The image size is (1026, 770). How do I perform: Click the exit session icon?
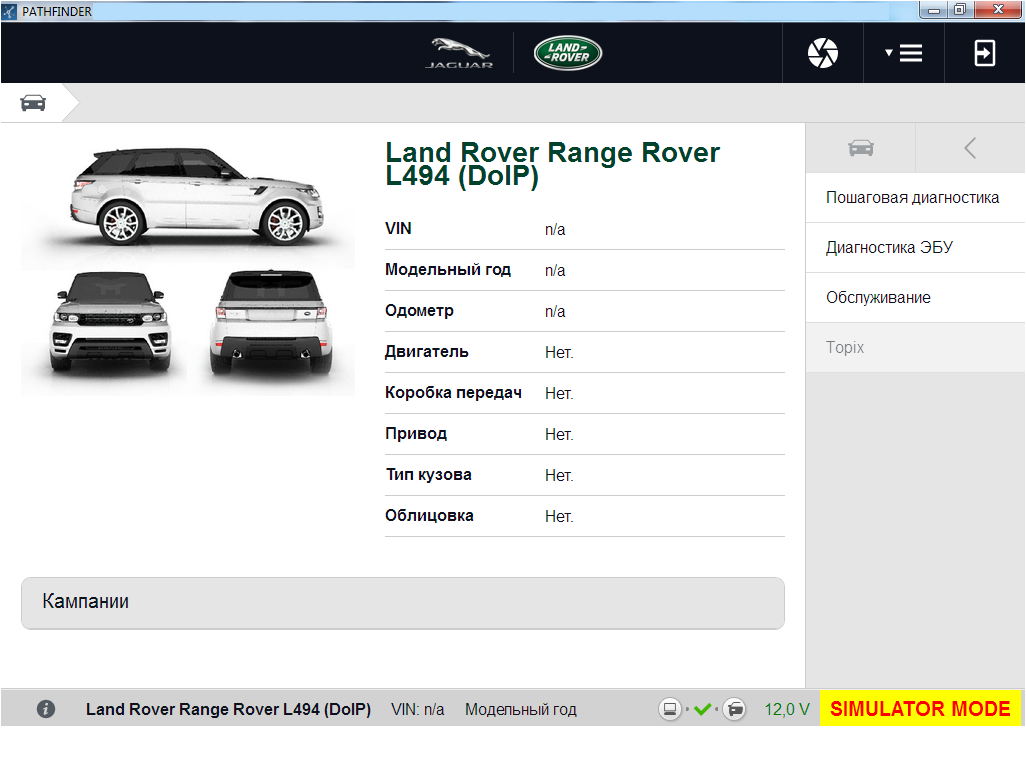(x=985, y=53)
